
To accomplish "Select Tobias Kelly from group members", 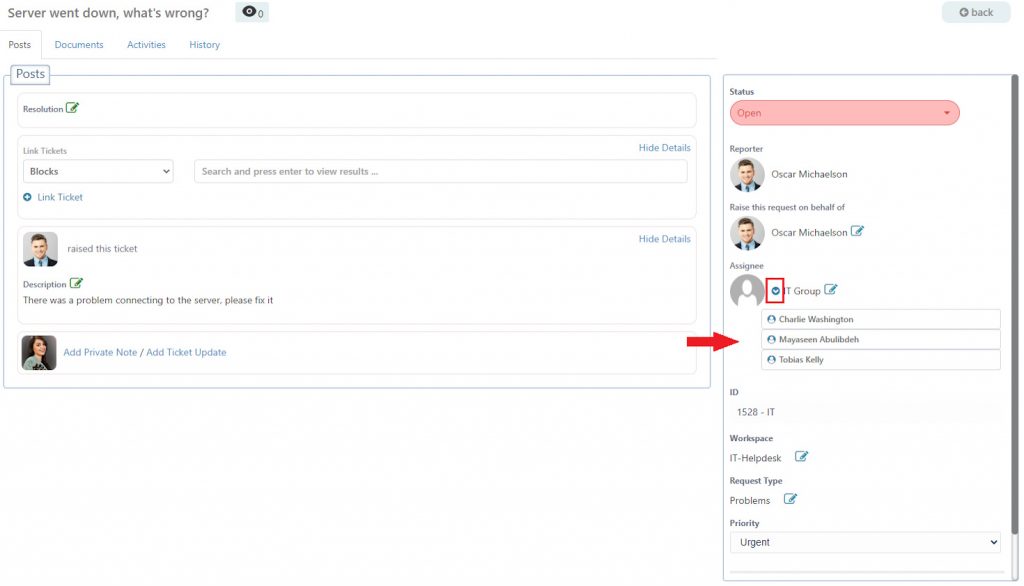I will coord(881,360).
